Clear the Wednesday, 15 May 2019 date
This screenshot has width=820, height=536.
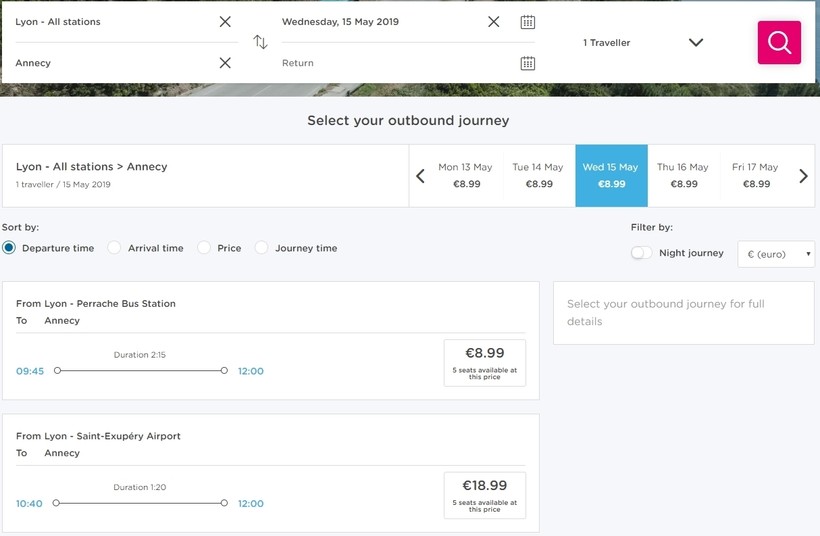pyautogui.click(x=493, y=22)
